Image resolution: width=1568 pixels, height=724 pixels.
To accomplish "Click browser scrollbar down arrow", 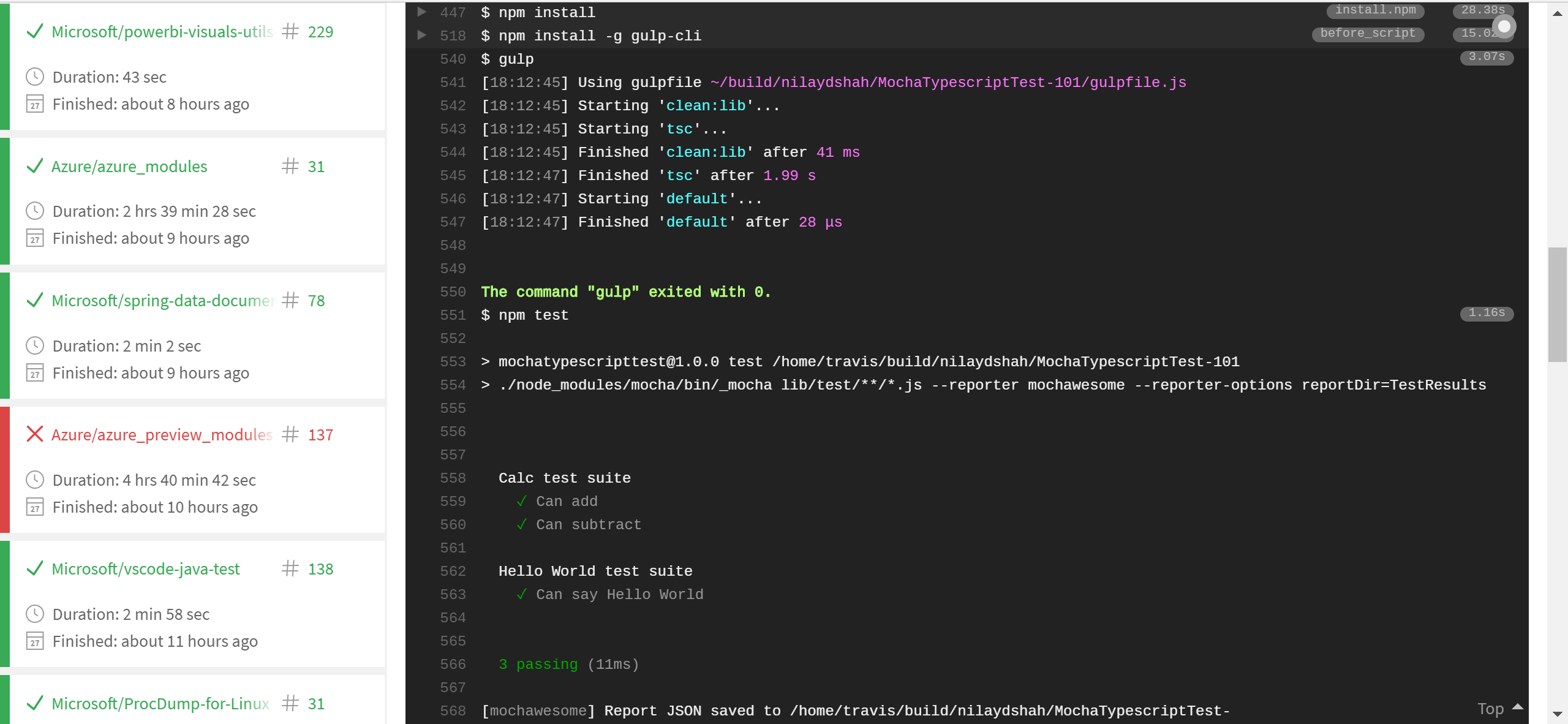I will (x=1557, y=714).
